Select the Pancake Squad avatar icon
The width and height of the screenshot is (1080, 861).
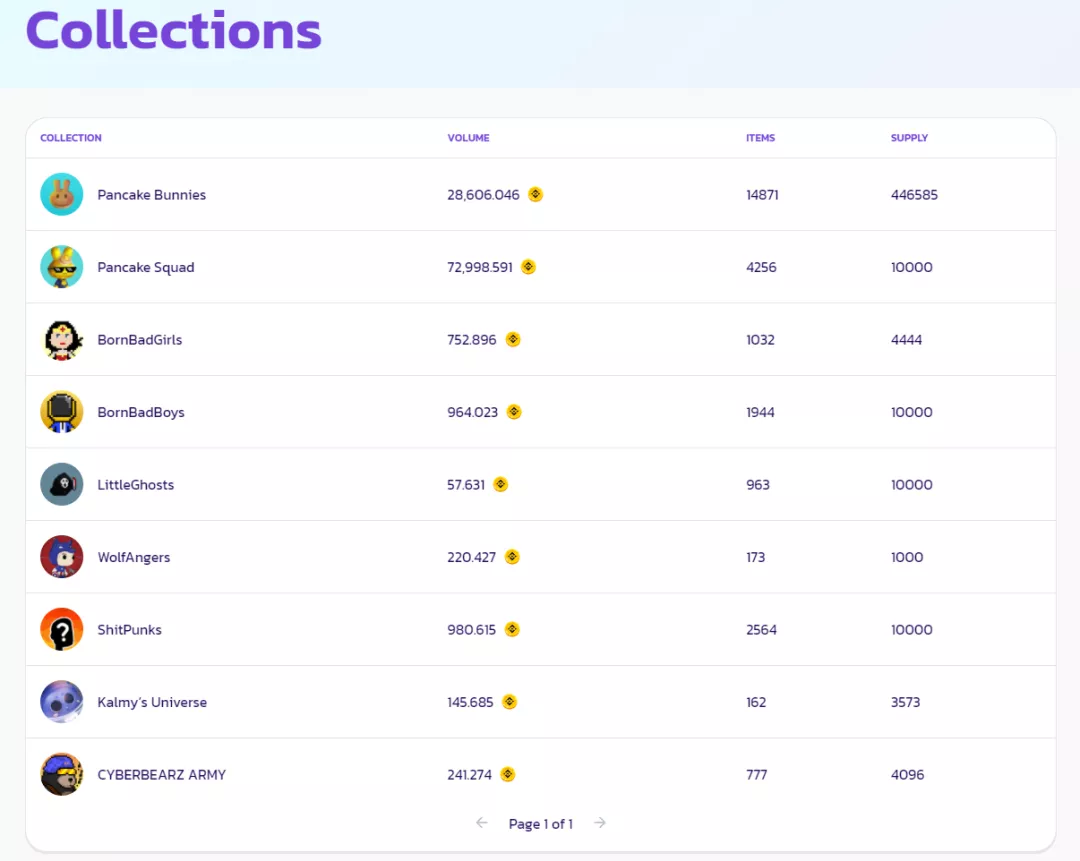coord(61,267)
